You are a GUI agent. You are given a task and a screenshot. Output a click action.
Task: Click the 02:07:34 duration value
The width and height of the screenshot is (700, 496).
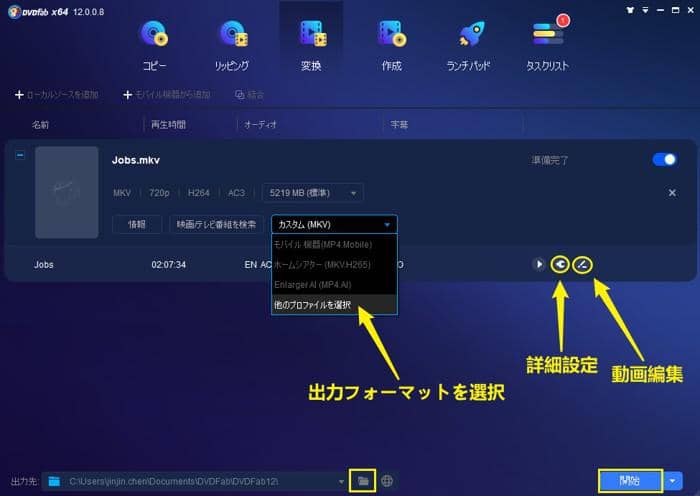click(168, 265)
